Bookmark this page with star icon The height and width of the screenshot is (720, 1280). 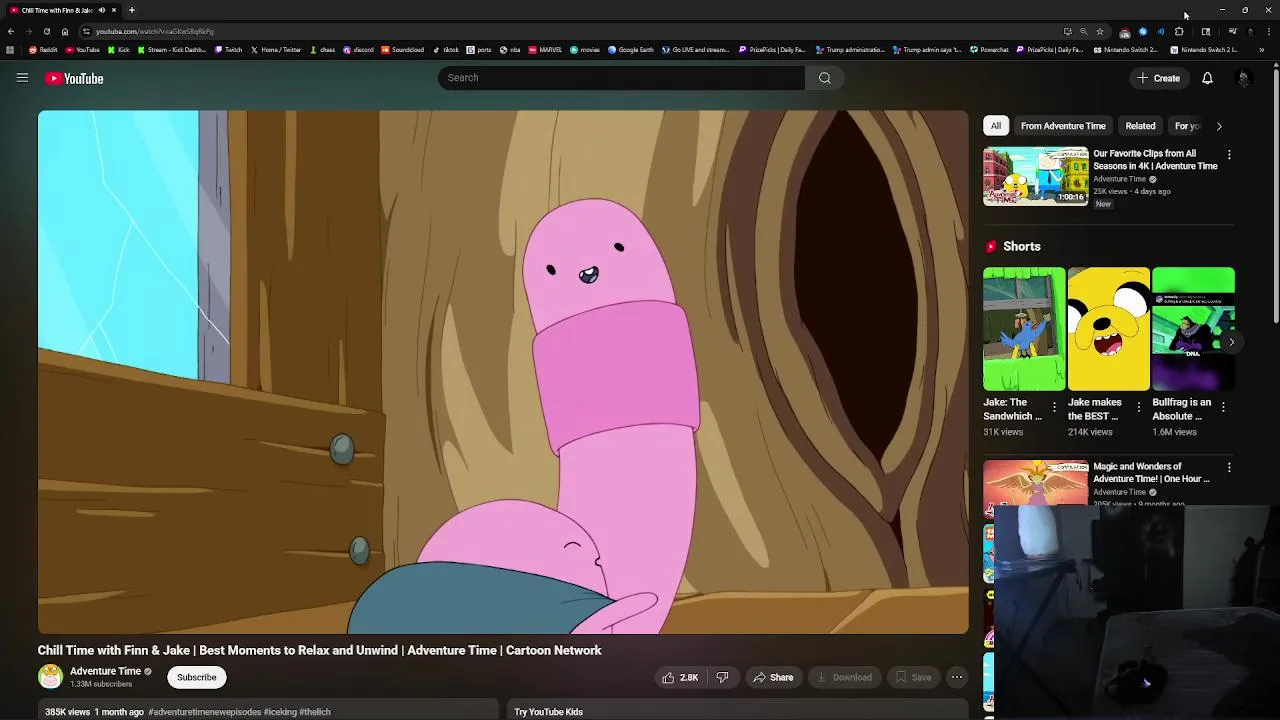click(1100, 31)
